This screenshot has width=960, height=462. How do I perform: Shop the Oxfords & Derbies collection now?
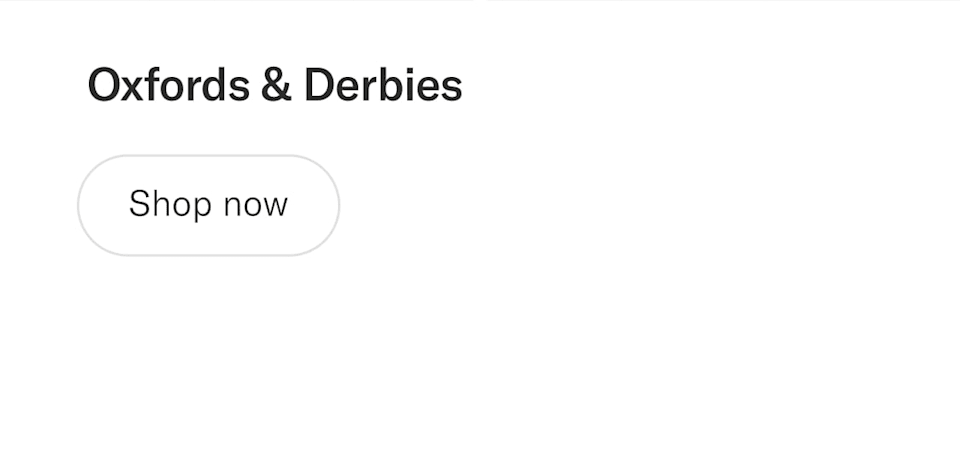point(208,205)
